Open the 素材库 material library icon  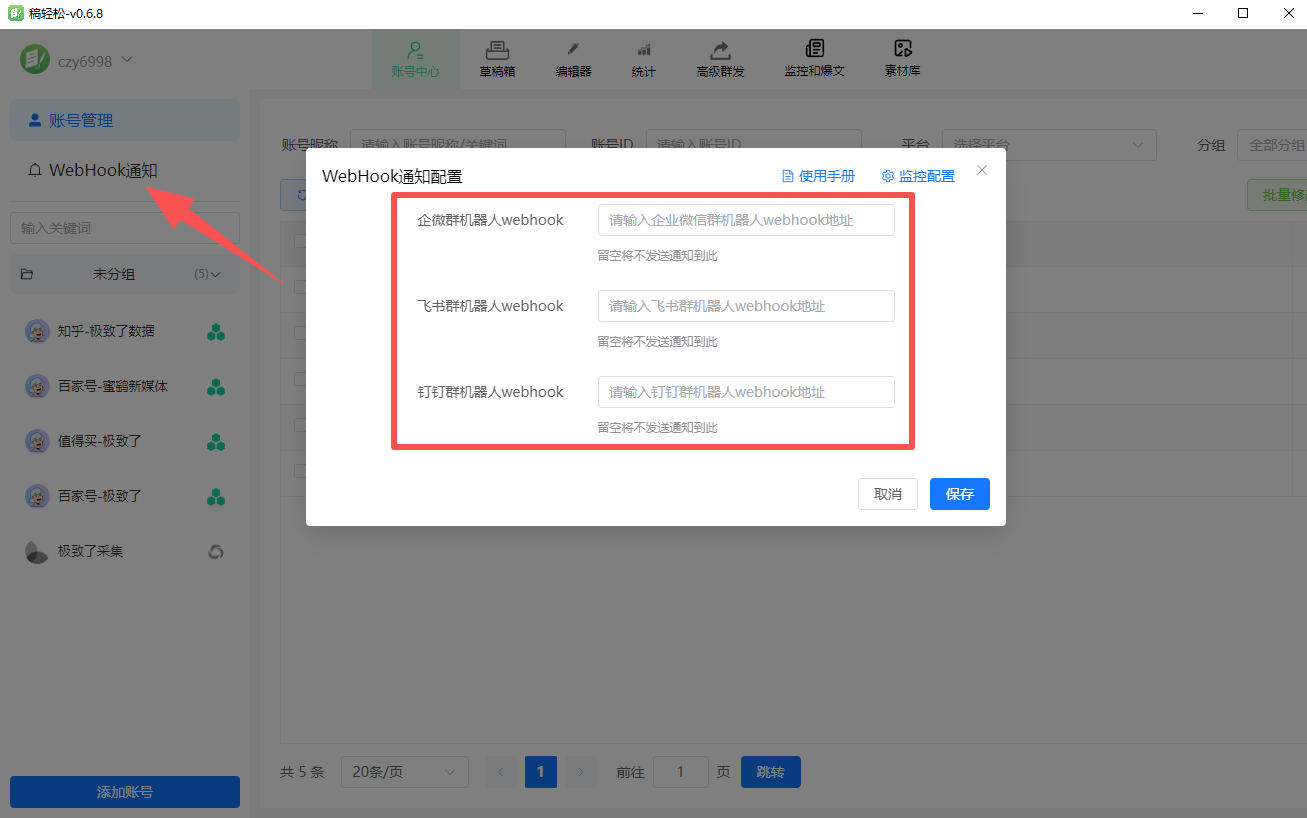point(902,50)
